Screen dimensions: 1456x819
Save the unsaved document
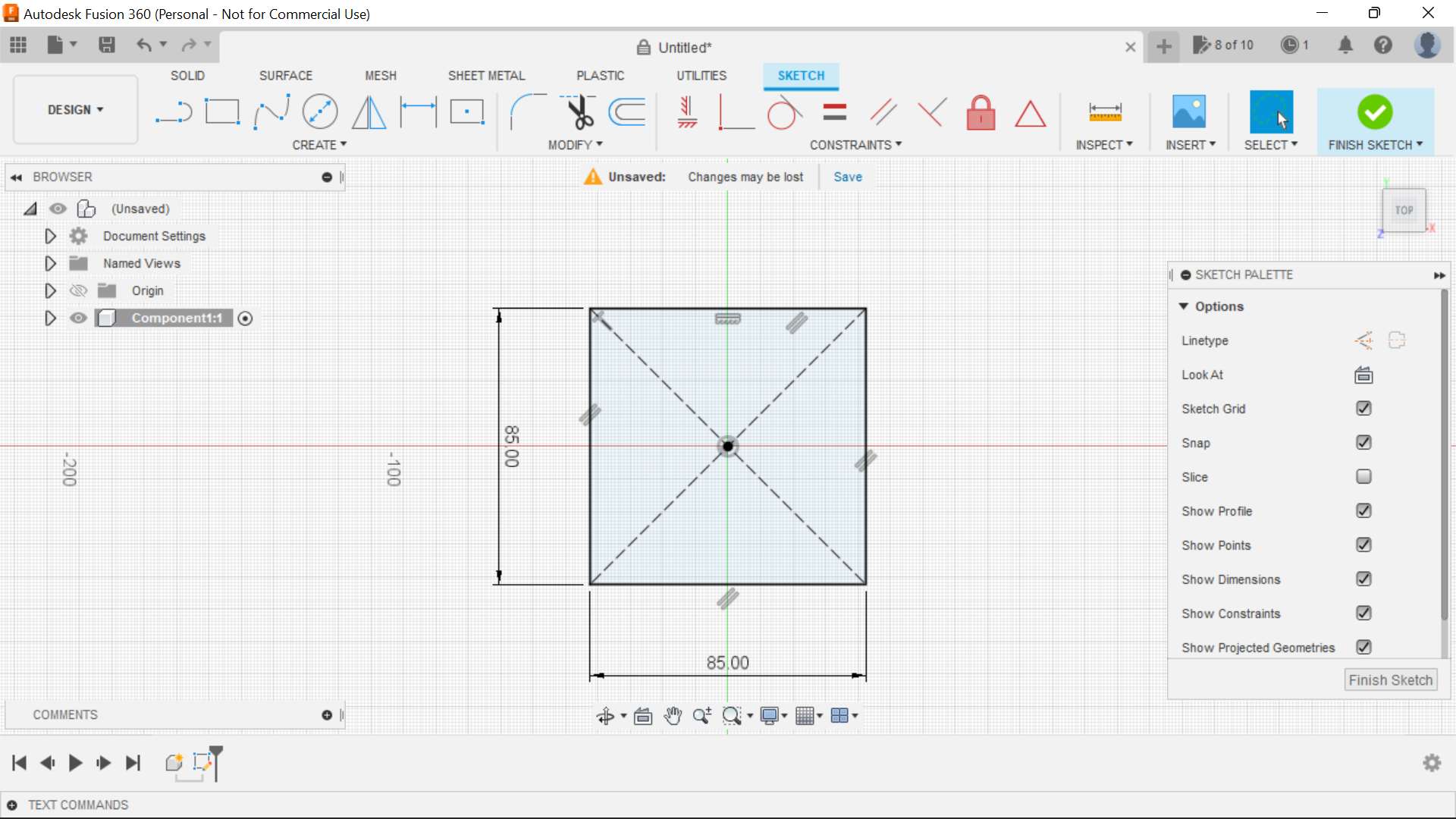(x=847, y=176)
